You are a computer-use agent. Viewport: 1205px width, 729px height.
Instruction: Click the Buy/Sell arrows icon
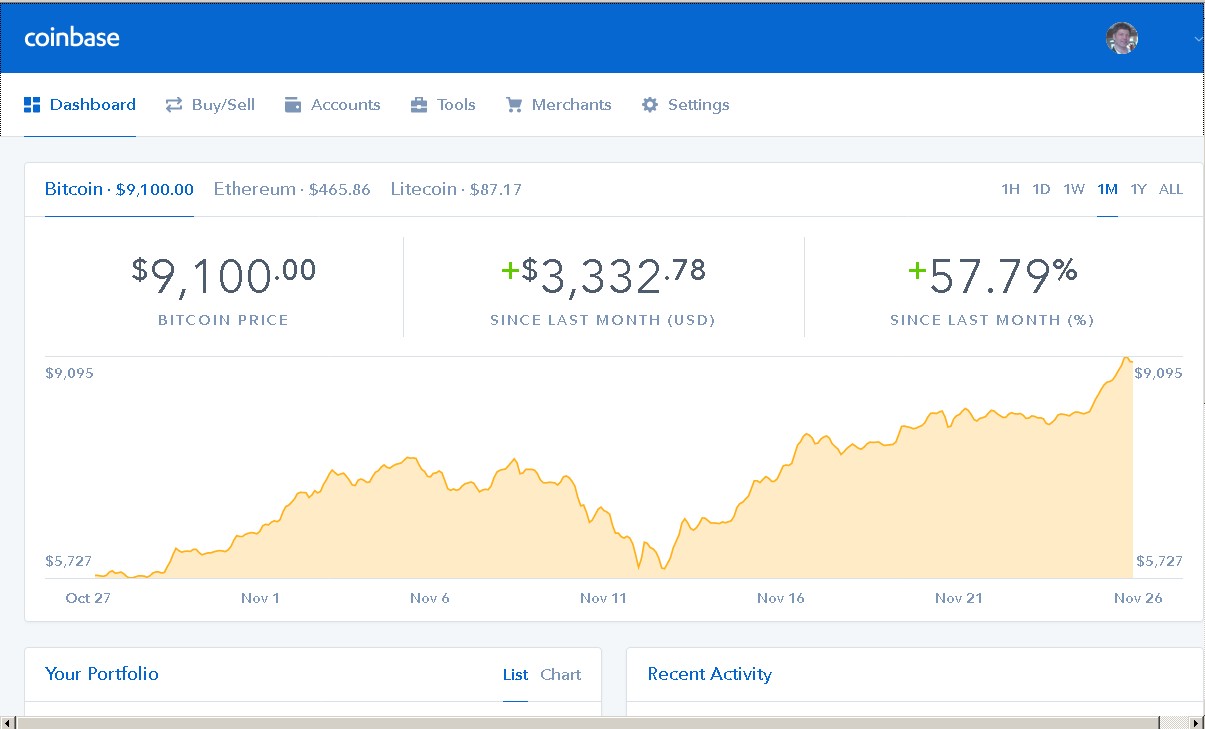(x=174, y=105)
